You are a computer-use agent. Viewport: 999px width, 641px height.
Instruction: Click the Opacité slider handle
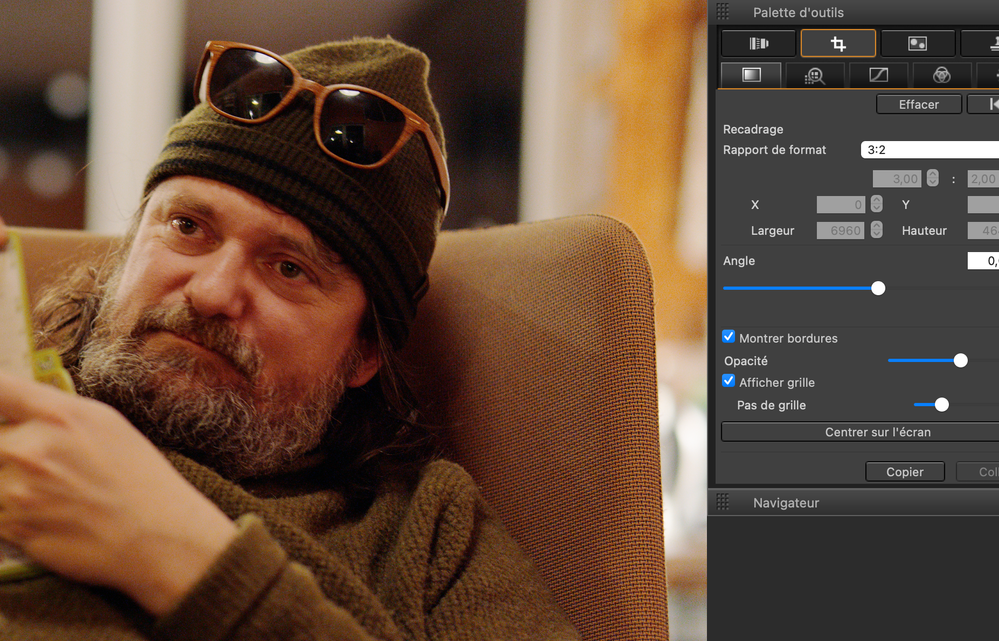click(960, 360)
